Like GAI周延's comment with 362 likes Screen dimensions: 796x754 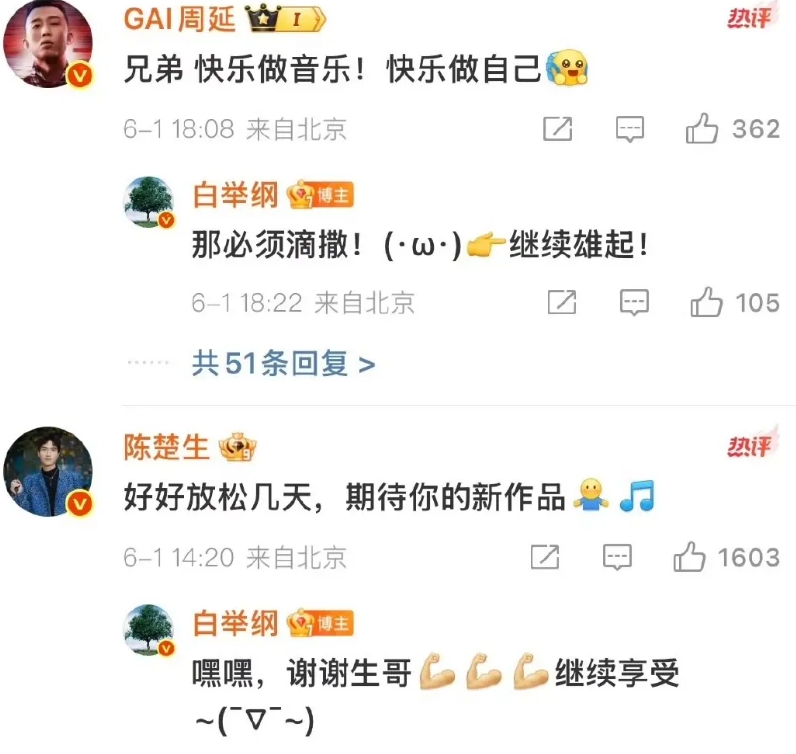tap(702, 128)
